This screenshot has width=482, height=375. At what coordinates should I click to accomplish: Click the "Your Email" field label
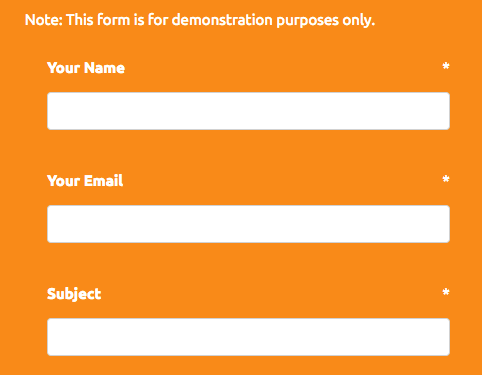85,181
